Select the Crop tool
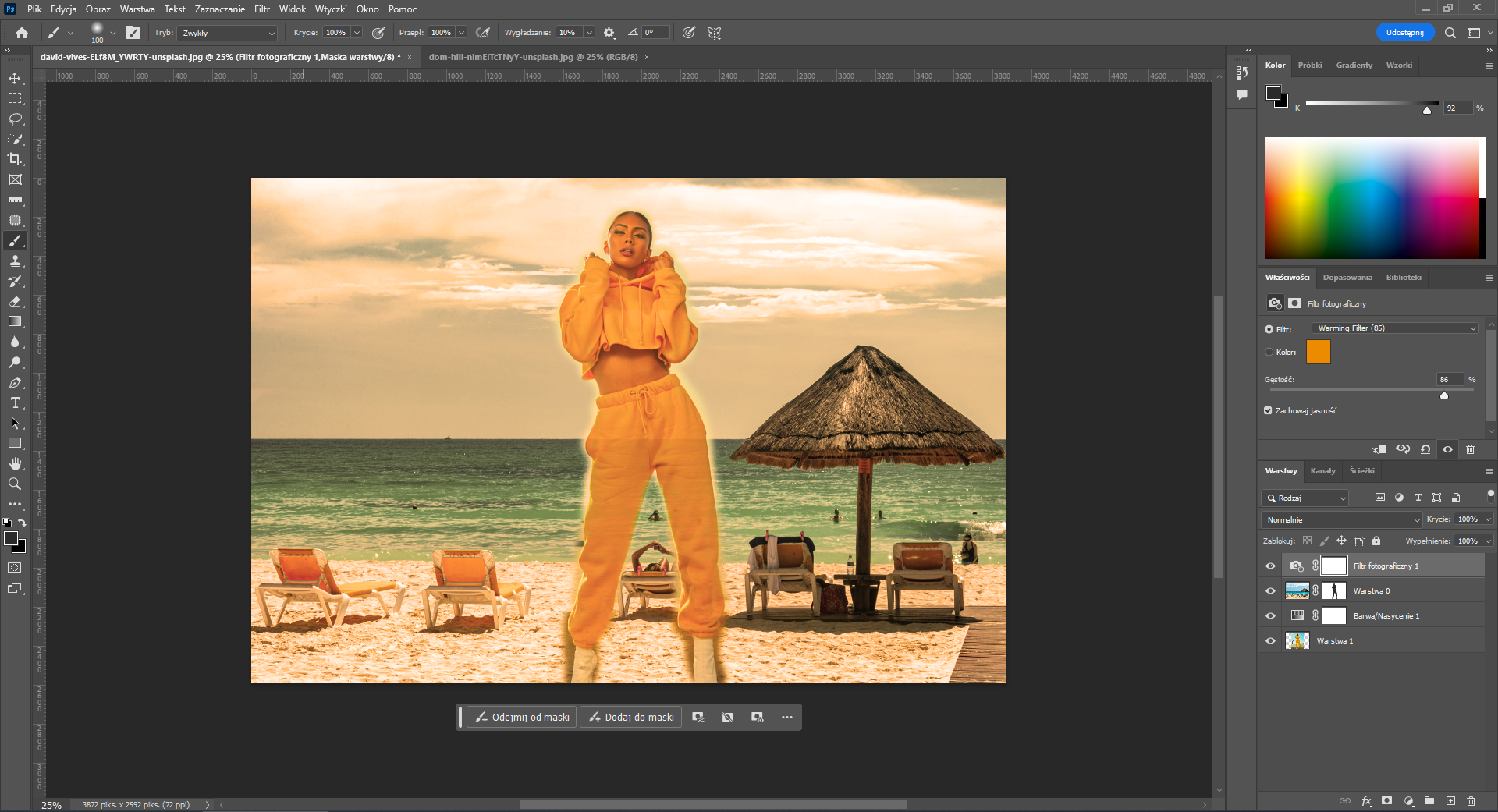 [15, 159]
